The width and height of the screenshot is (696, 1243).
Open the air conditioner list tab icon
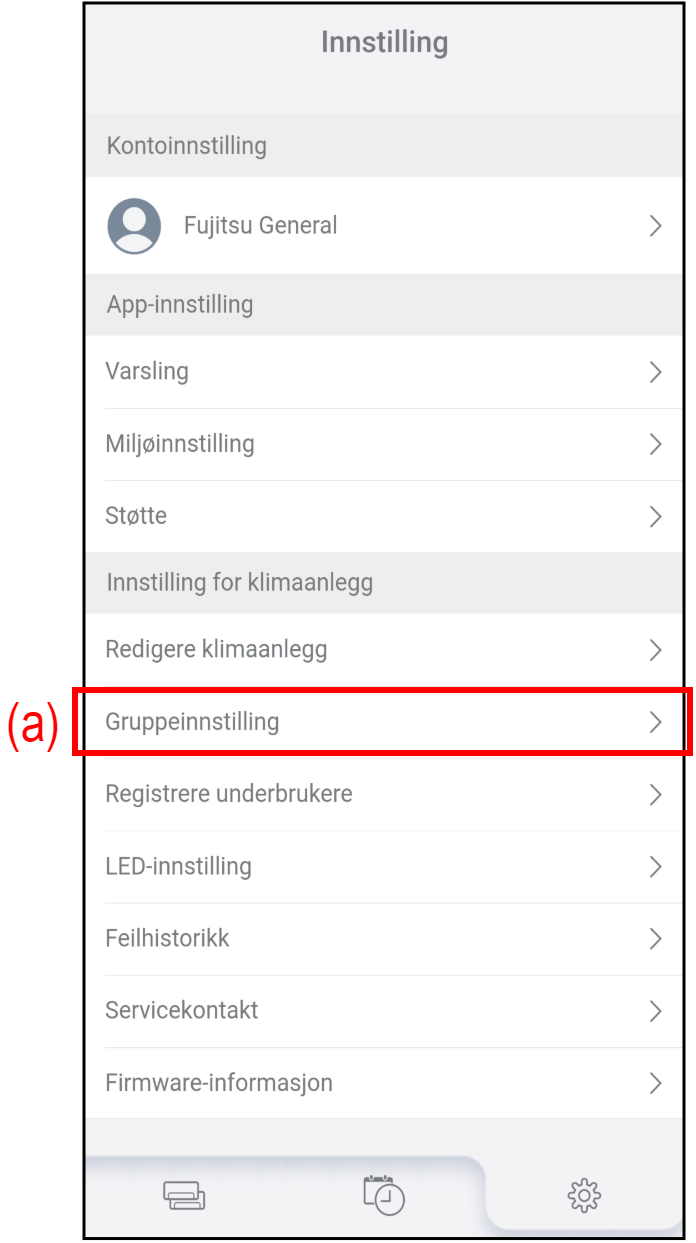coord(184,1195)
